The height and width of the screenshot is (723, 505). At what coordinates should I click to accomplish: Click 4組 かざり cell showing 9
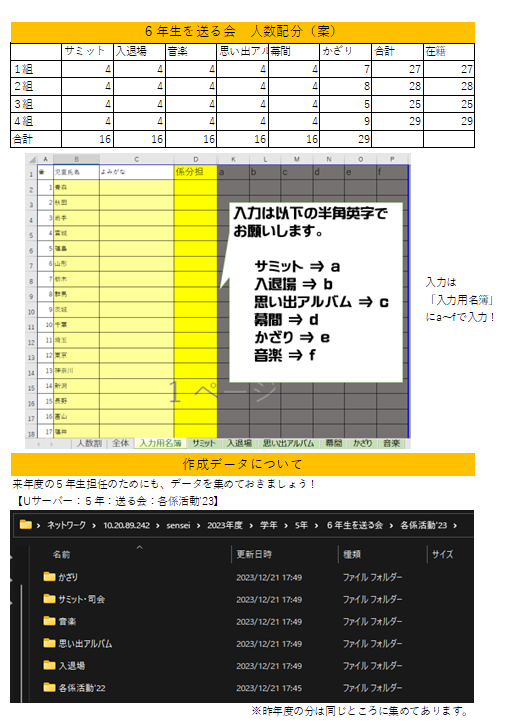[345, 121]
